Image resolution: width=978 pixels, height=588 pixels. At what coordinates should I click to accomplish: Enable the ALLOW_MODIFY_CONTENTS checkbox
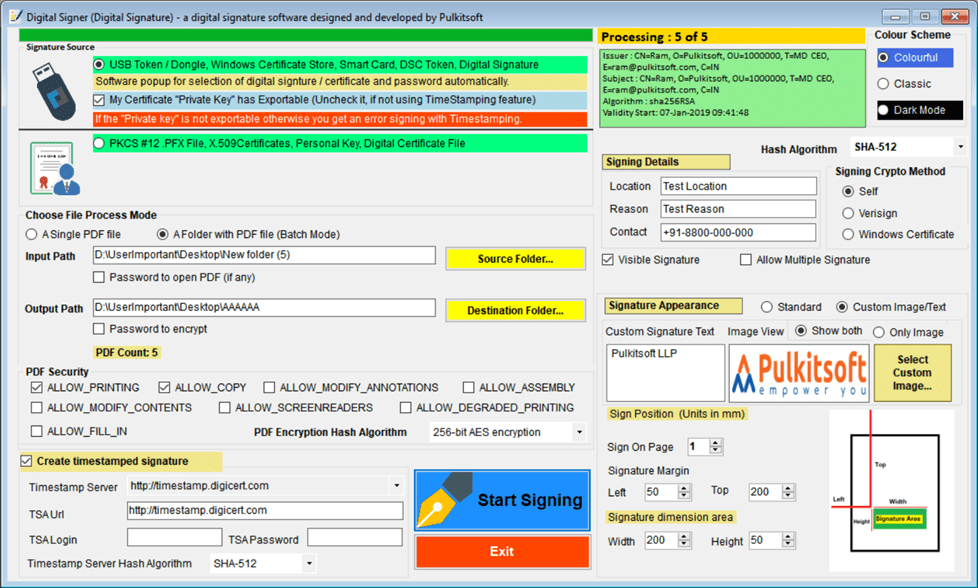click(37, 408)
